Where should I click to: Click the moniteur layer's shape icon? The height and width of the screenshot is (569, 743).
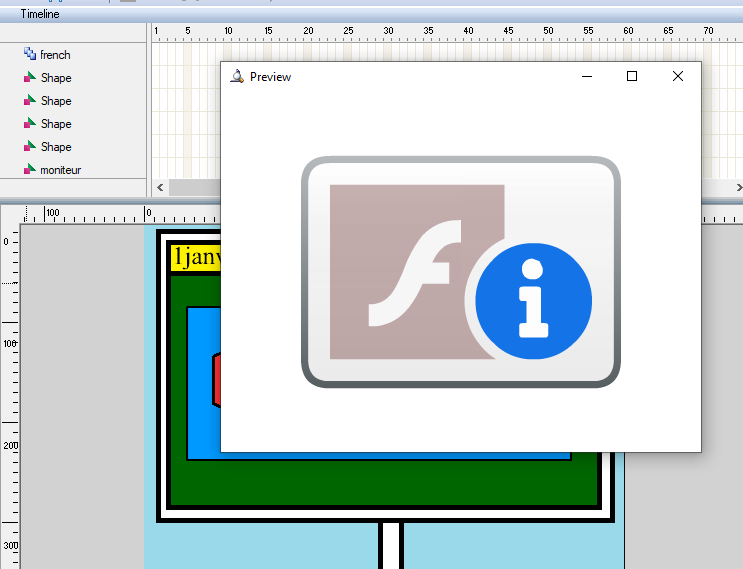(x=30, y=169)
